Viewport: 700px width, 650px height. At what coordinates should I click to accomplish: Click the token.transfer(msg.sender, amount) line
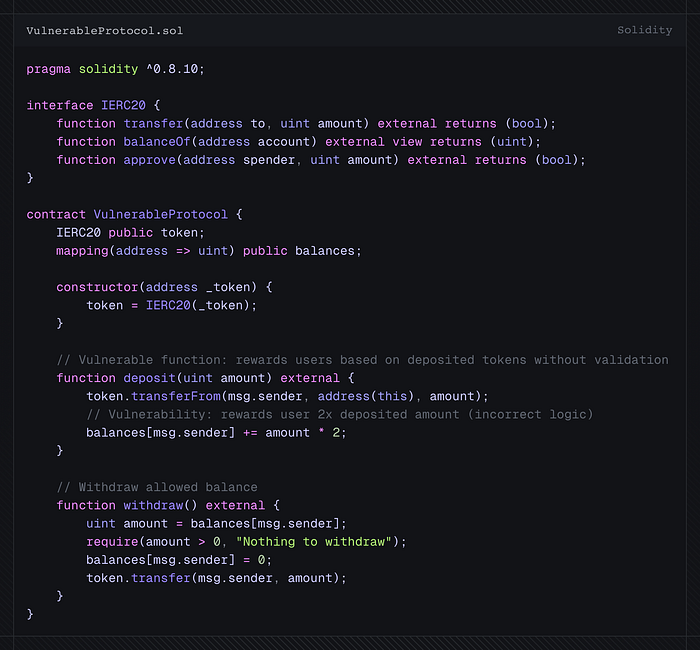coord(216,579)
